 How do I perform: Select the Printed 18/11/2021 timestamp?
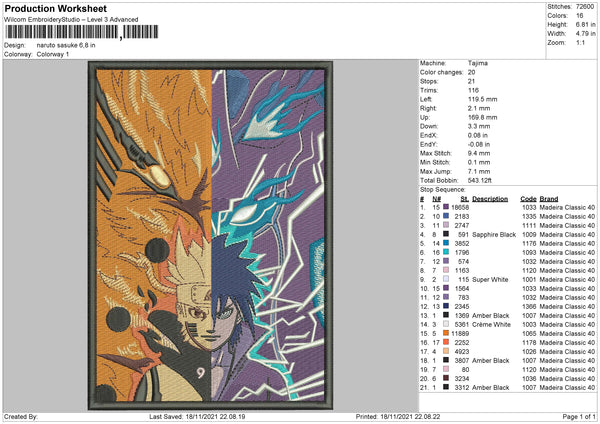[x=398, y=417]
